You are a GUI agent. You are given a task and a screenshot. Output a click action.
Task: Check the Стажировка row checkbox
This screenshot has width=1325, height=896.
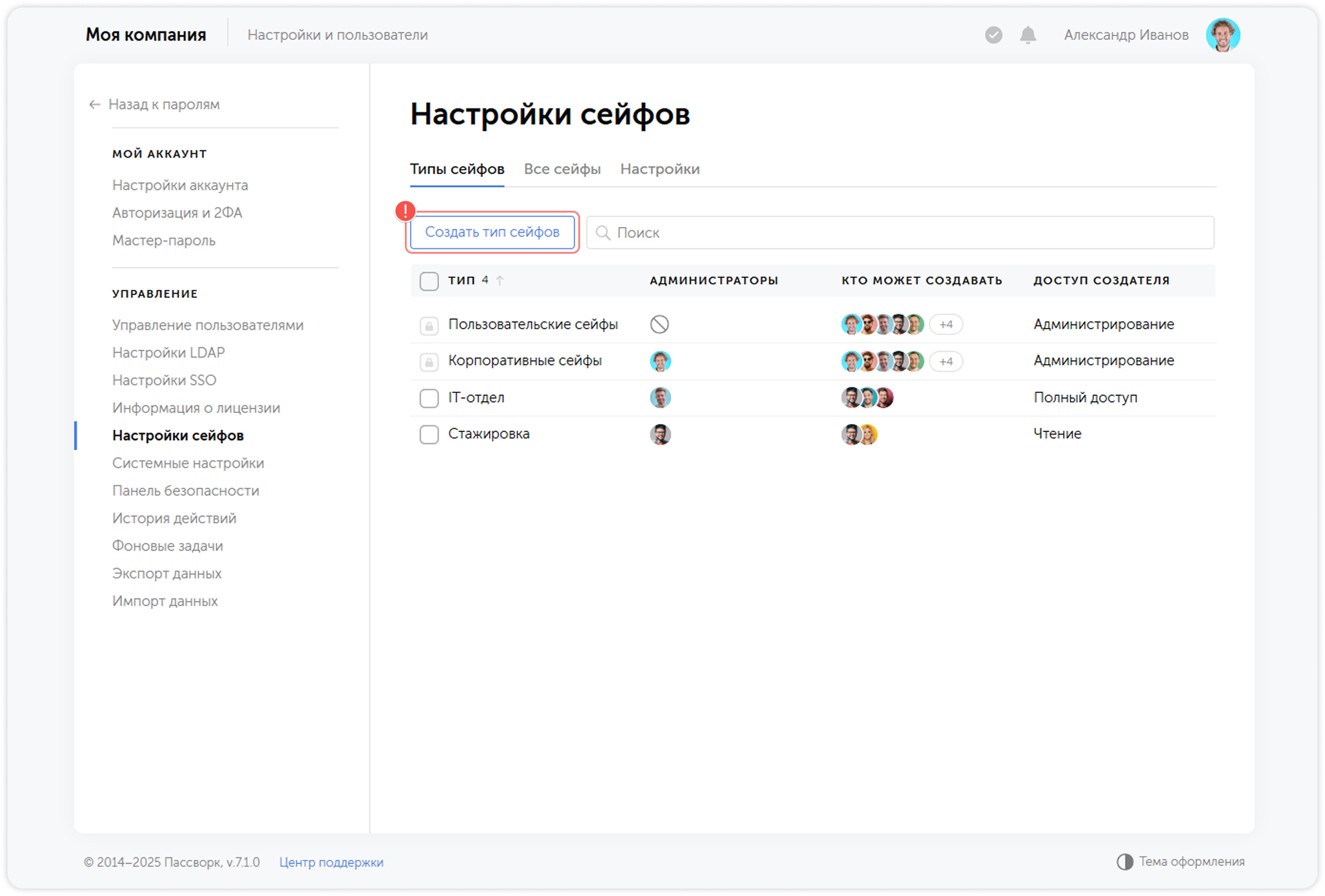(x=429, y=434)
